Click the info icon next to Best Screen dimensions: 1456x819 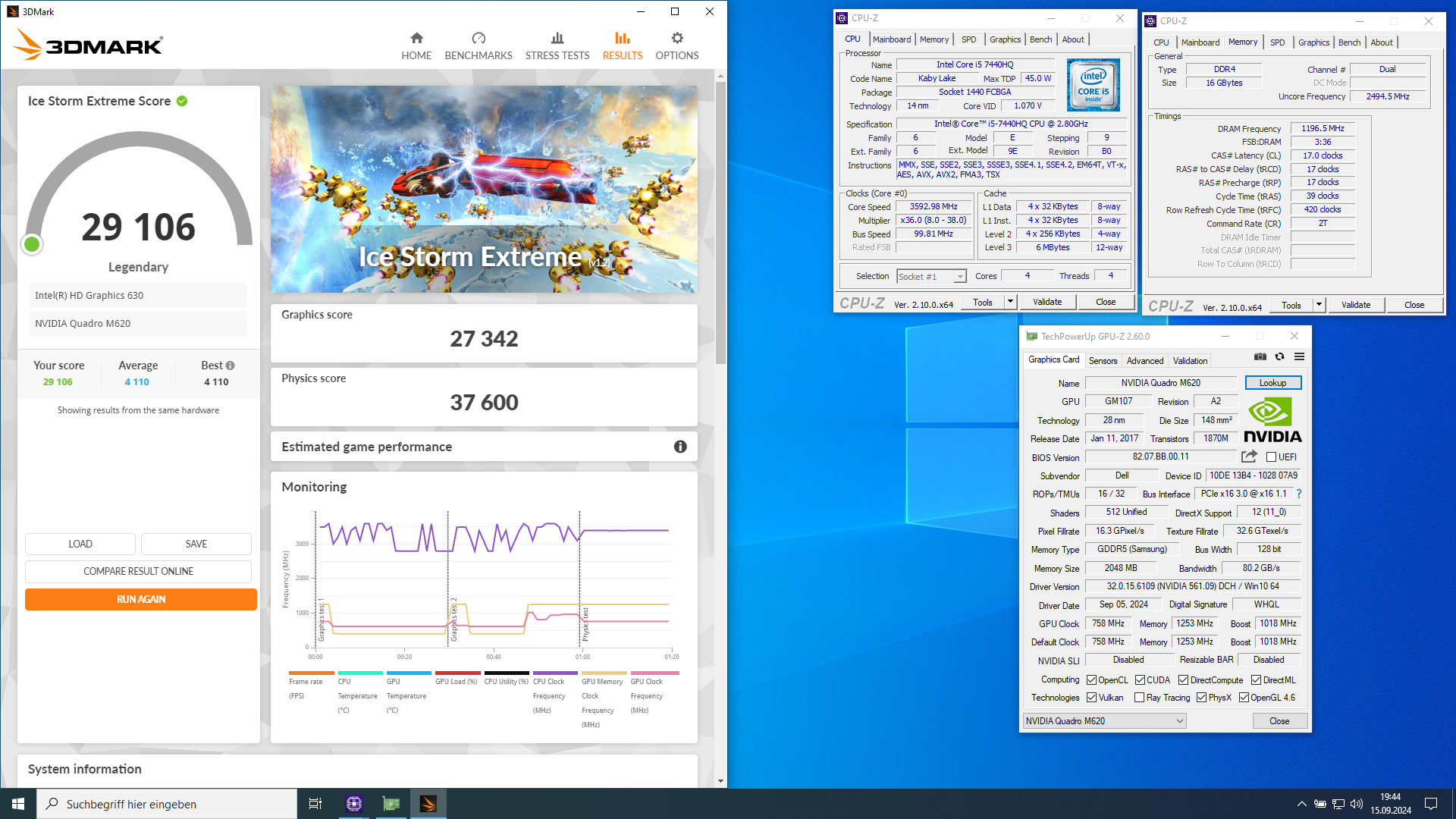coord(231,366)
